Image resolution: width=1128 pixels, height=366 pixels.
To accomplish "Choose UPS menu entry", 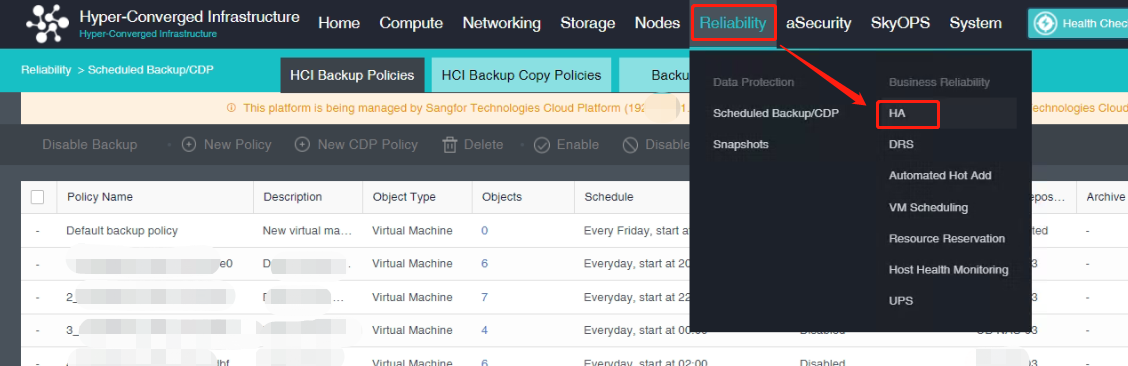I will (901, 301).
